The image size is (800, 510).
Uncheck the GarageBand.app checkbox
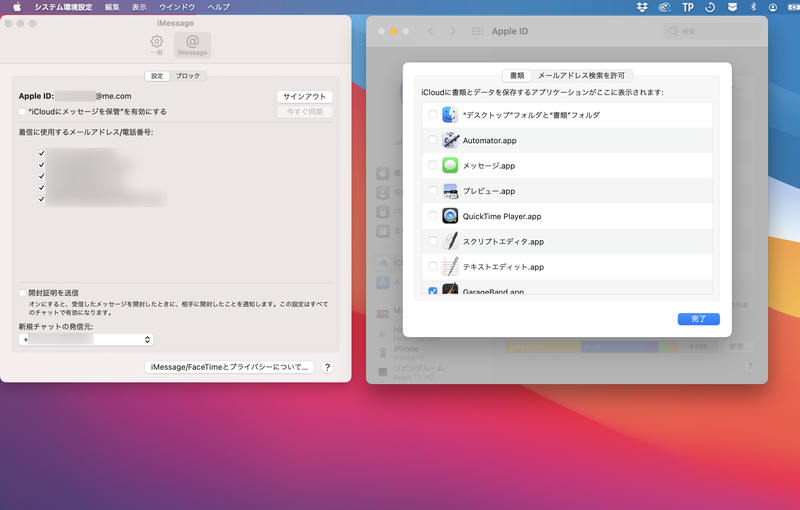click(x=433, y=291)
